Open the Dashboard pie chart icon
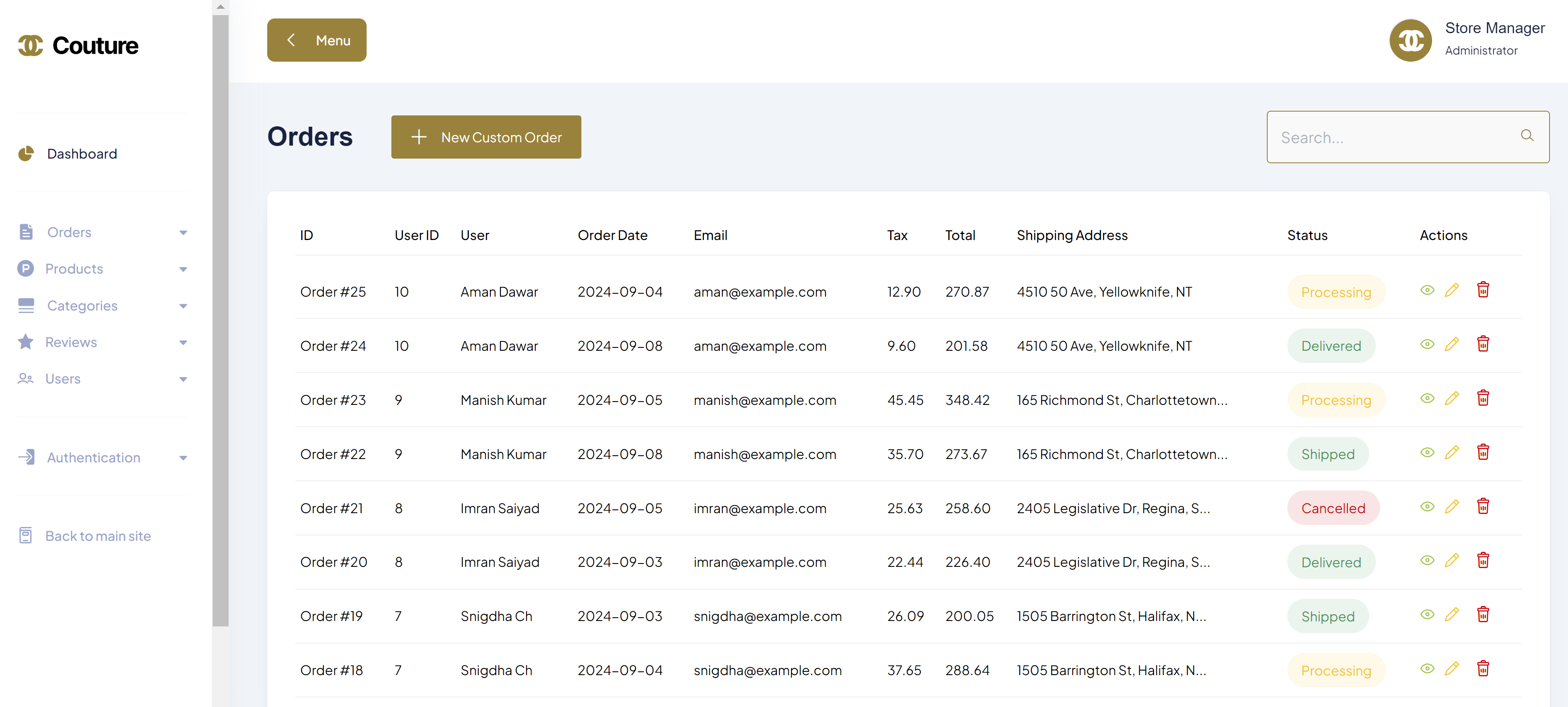Image resolution: width=1568 pixels, height=707 pixels. pyautogui.click(x=26, y=154)
